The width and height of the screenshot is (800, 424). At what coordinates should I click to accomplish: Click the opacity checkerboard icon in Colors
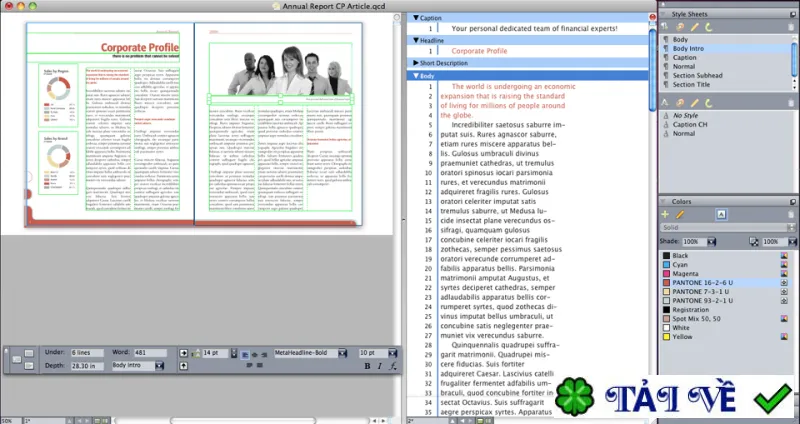(754, 242)
